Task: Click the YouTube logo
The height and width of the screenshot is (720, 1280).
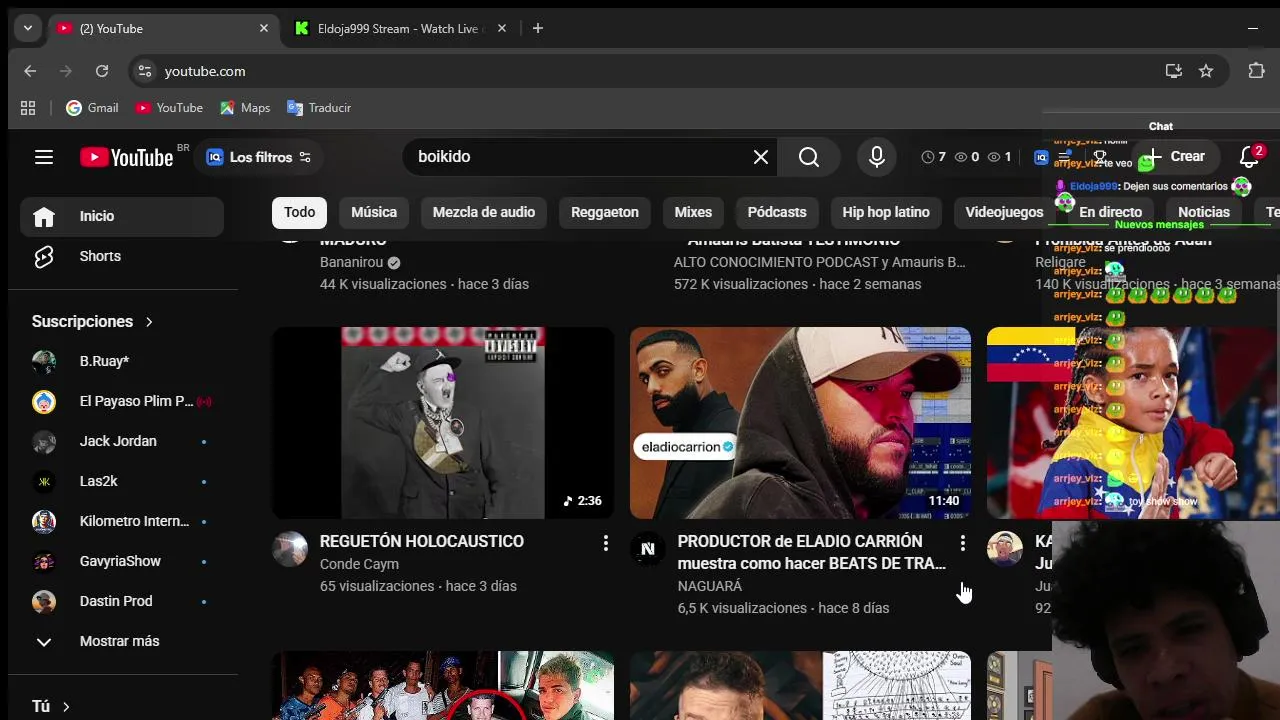Action: click(x=127, y=157)
